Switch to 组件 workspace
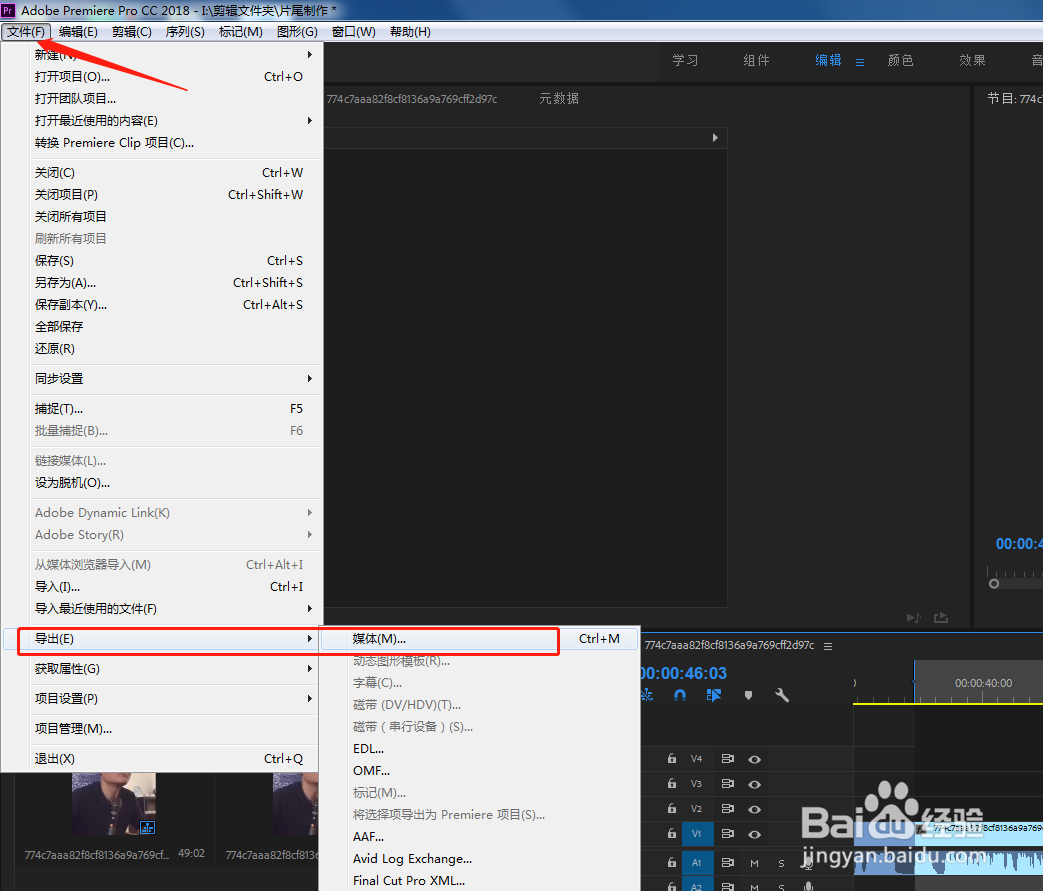Image resolution: width=1043 pixels, height=891 pixels. click(x=756, y=61)
